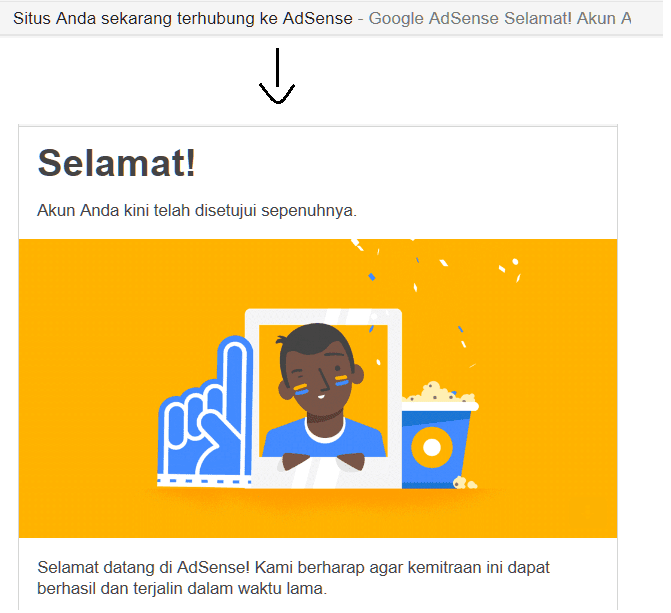The height and width of the screenshot is (613, 671).
Task: Click the popcorn on top of the bucket
Action: click(x=440, y=394)
